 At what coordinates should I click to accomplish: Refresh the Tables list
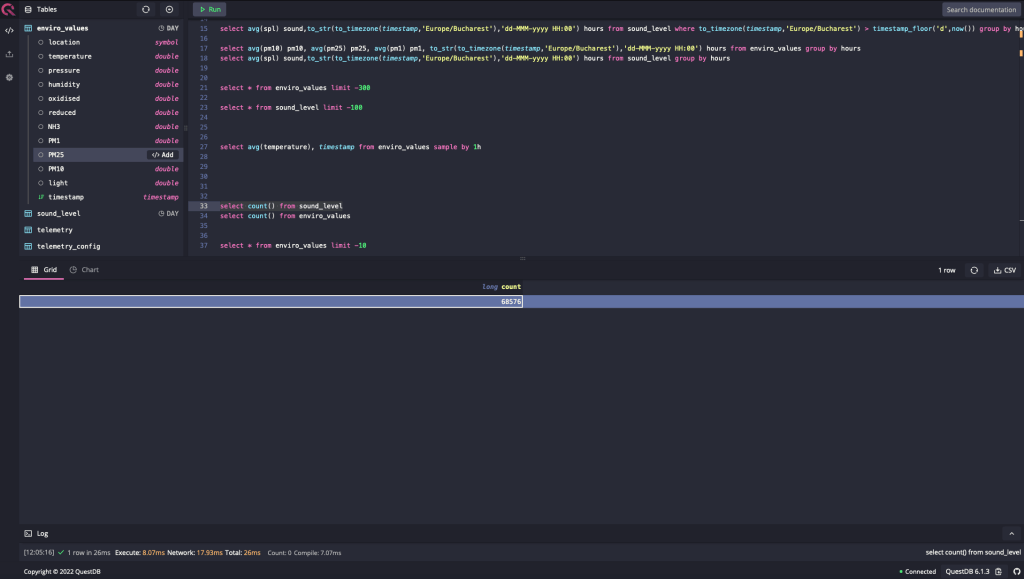click(x=146, y=9)
